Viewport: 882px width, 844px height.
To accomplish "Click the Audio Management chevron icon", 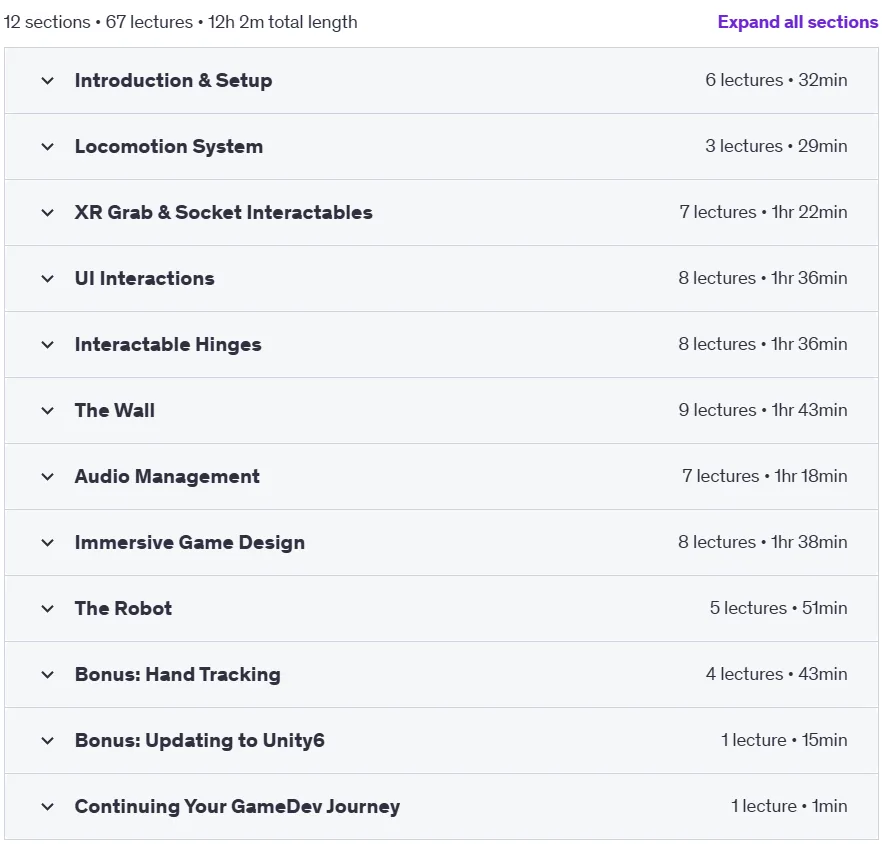I will [x=48, y=477].
